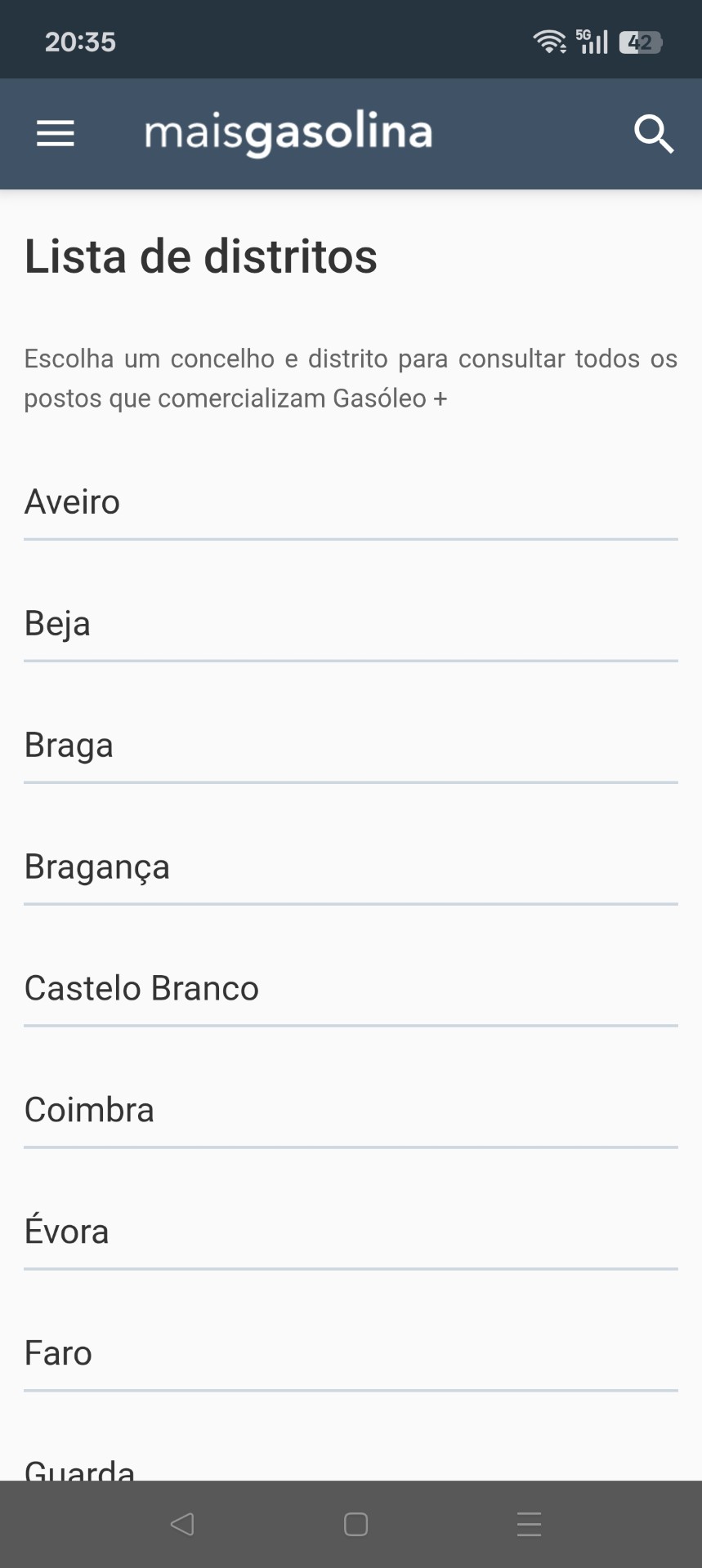Tap the search magnifier icon
The height and width of the screenshot is (1568, 702).
coord(654,134)
